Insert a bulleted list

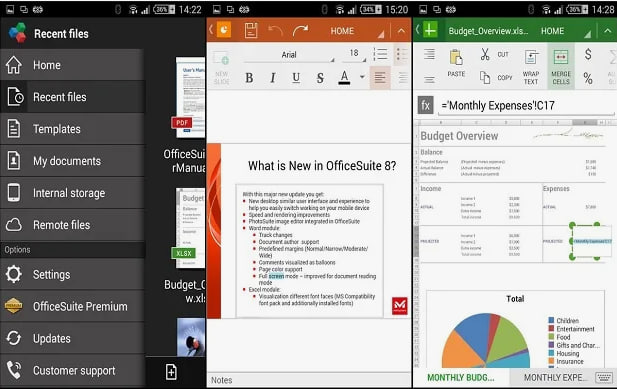402,54
